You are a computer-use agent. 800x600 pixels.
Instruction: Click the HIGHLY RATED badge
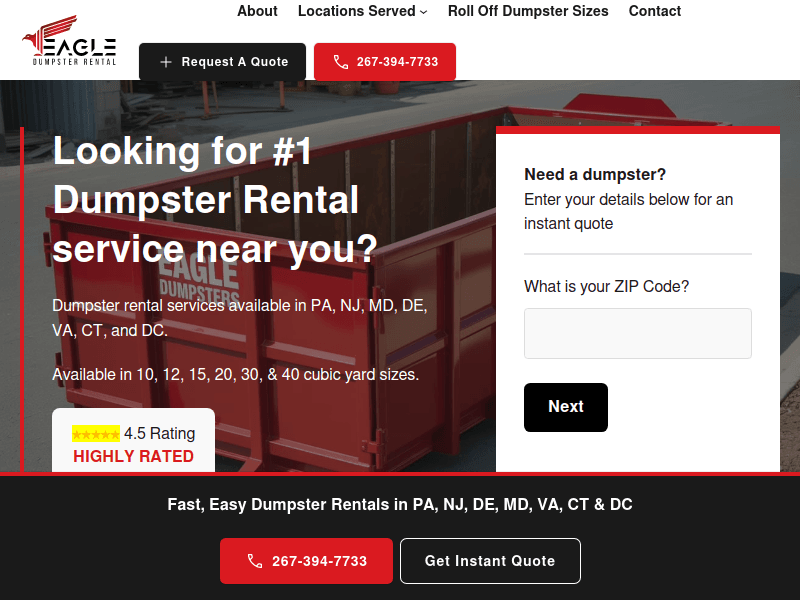click(134, 456)
